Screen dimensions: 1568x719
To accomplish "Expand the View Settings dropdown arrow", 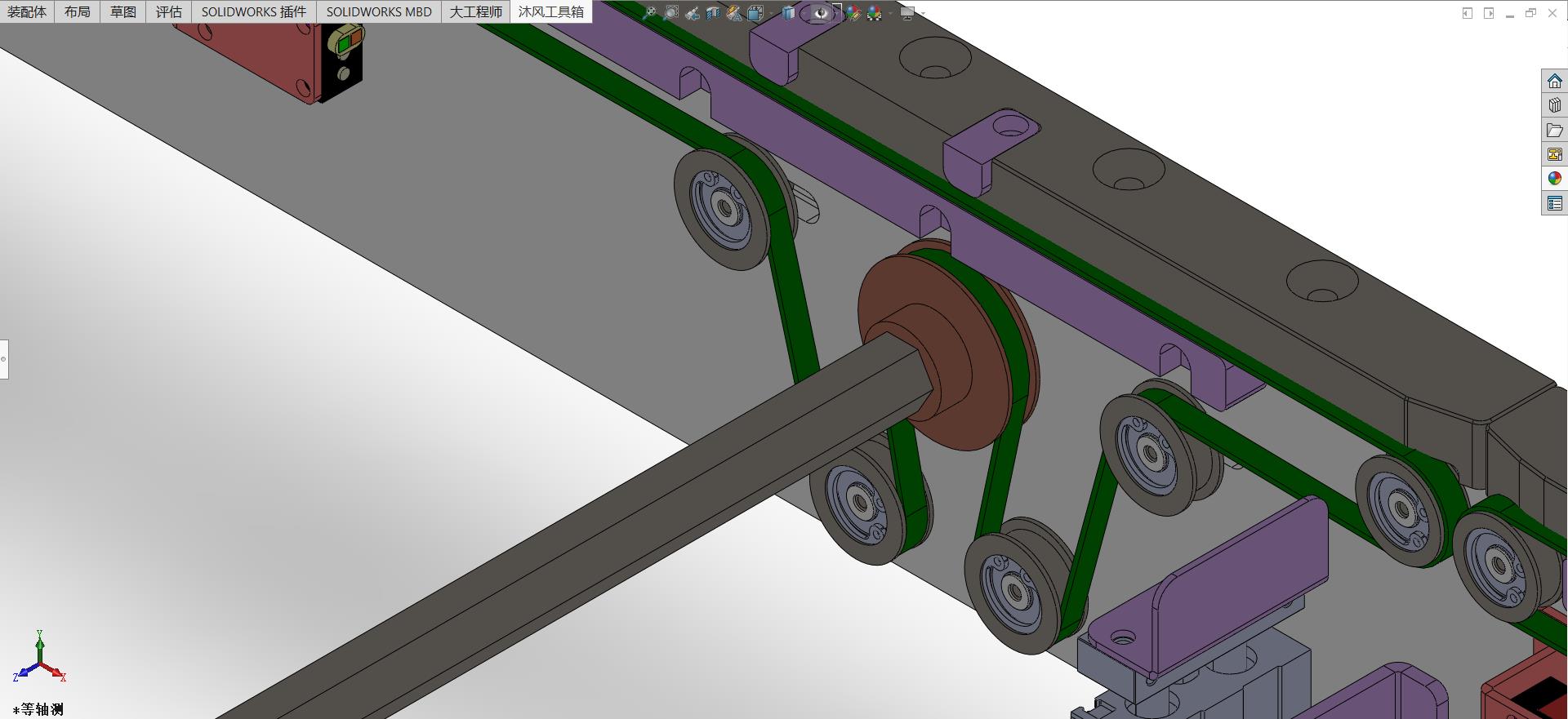I will [923, 14].
